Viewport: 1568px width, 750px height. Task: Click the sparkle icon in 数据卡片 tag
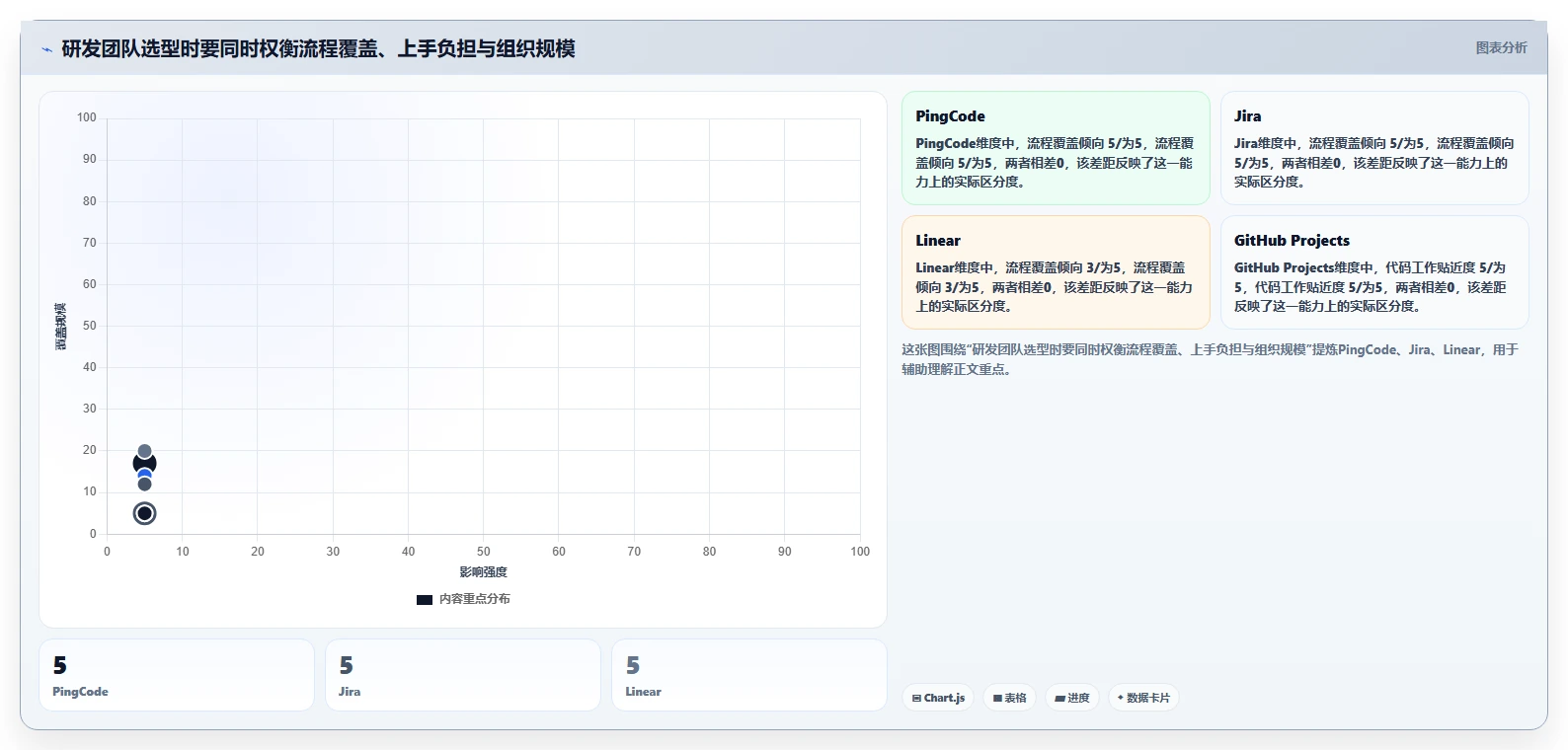(x=1120, y=698)
